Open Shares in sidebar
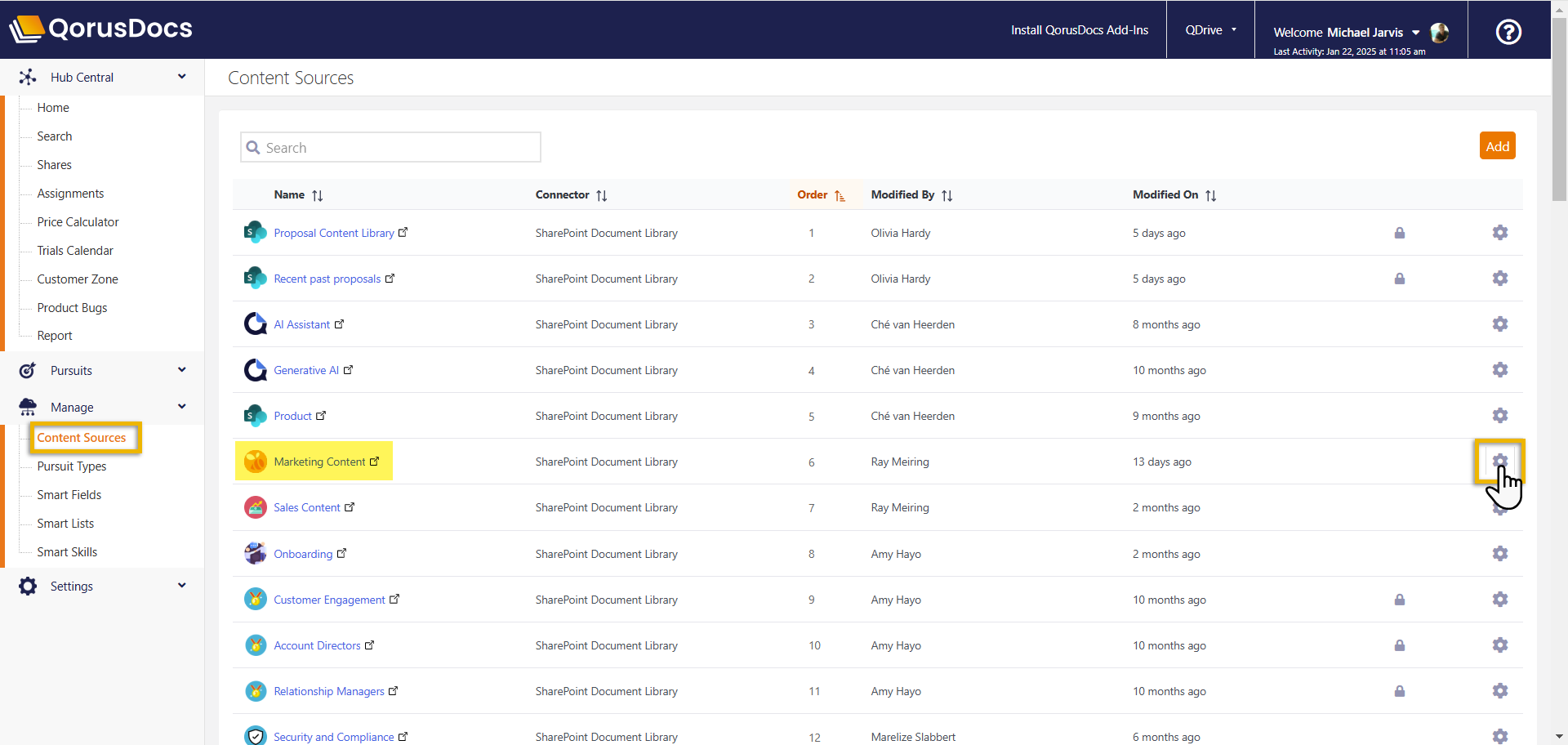This screenshot has height=745, width=1568. pyautogui.click(x=54, y=164)
